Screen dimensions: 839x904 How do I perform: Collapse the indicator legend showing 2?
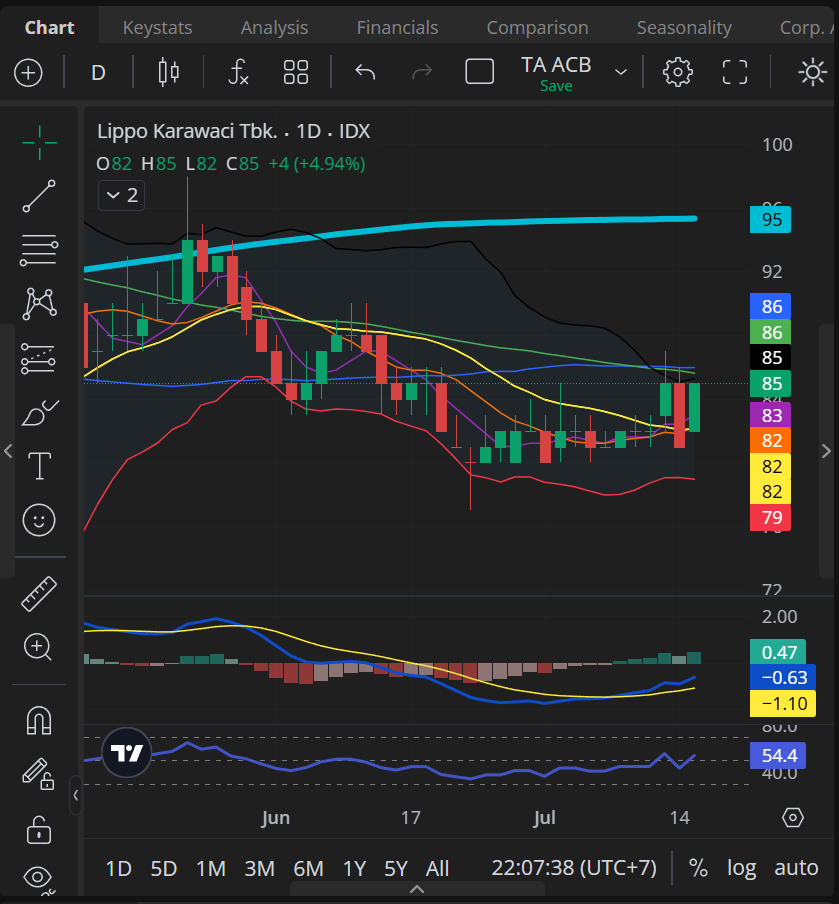click(x=122, y=195)
